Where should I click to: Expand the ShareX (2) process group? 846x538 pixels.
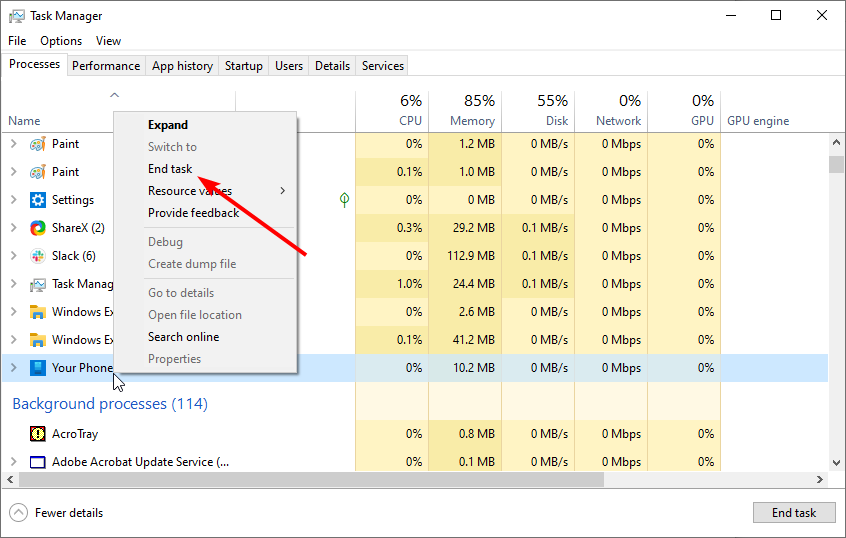pyautogui.click(x=14, y=228)
